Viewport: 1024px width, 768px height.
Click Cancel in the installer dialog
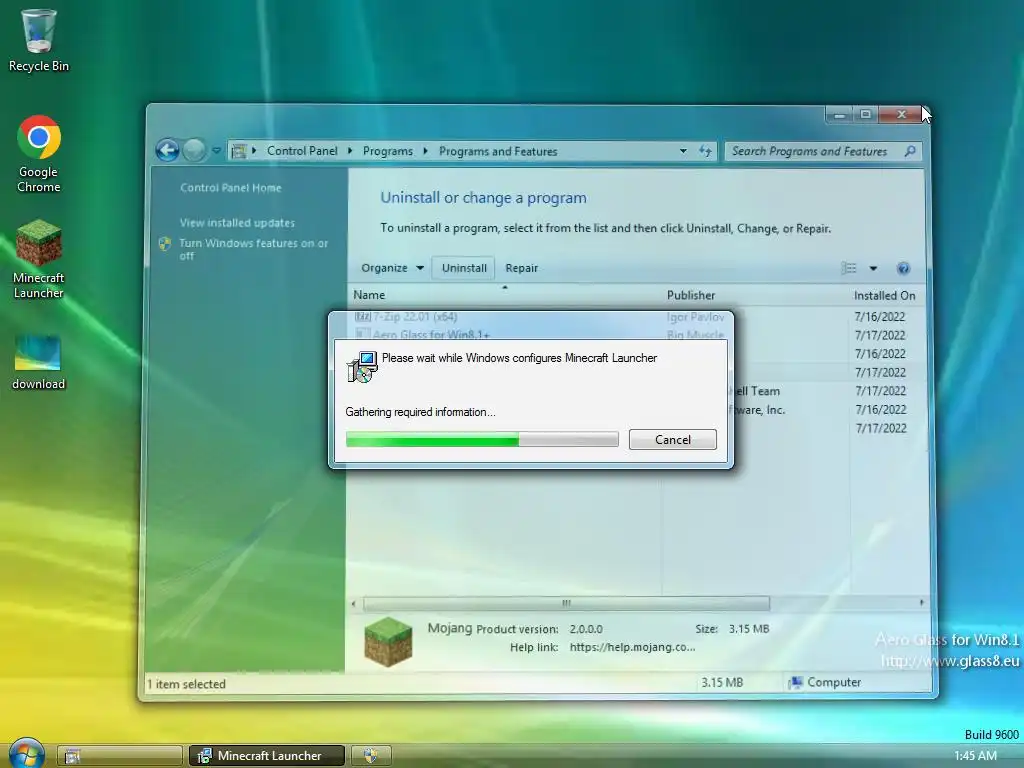coord(673,440)
